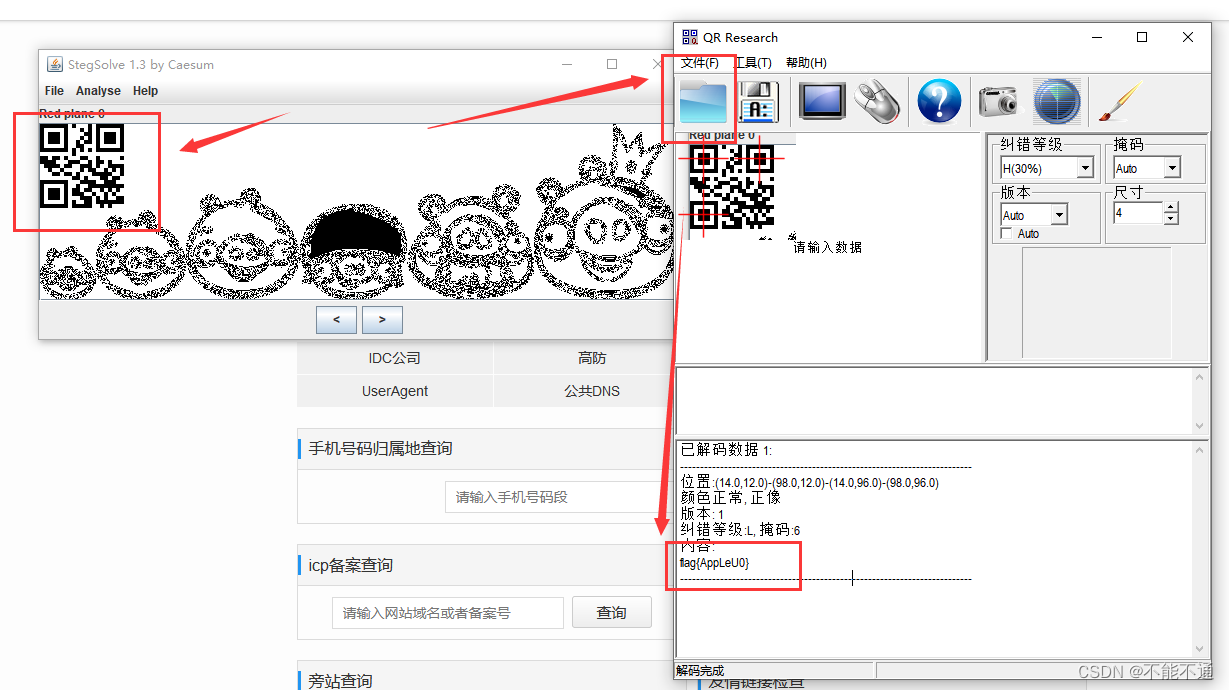The height and width of the screenshot is (690, 1229).
Task: Click the loaded QR code image in QR Research
Action: click(x=731, y=186)
